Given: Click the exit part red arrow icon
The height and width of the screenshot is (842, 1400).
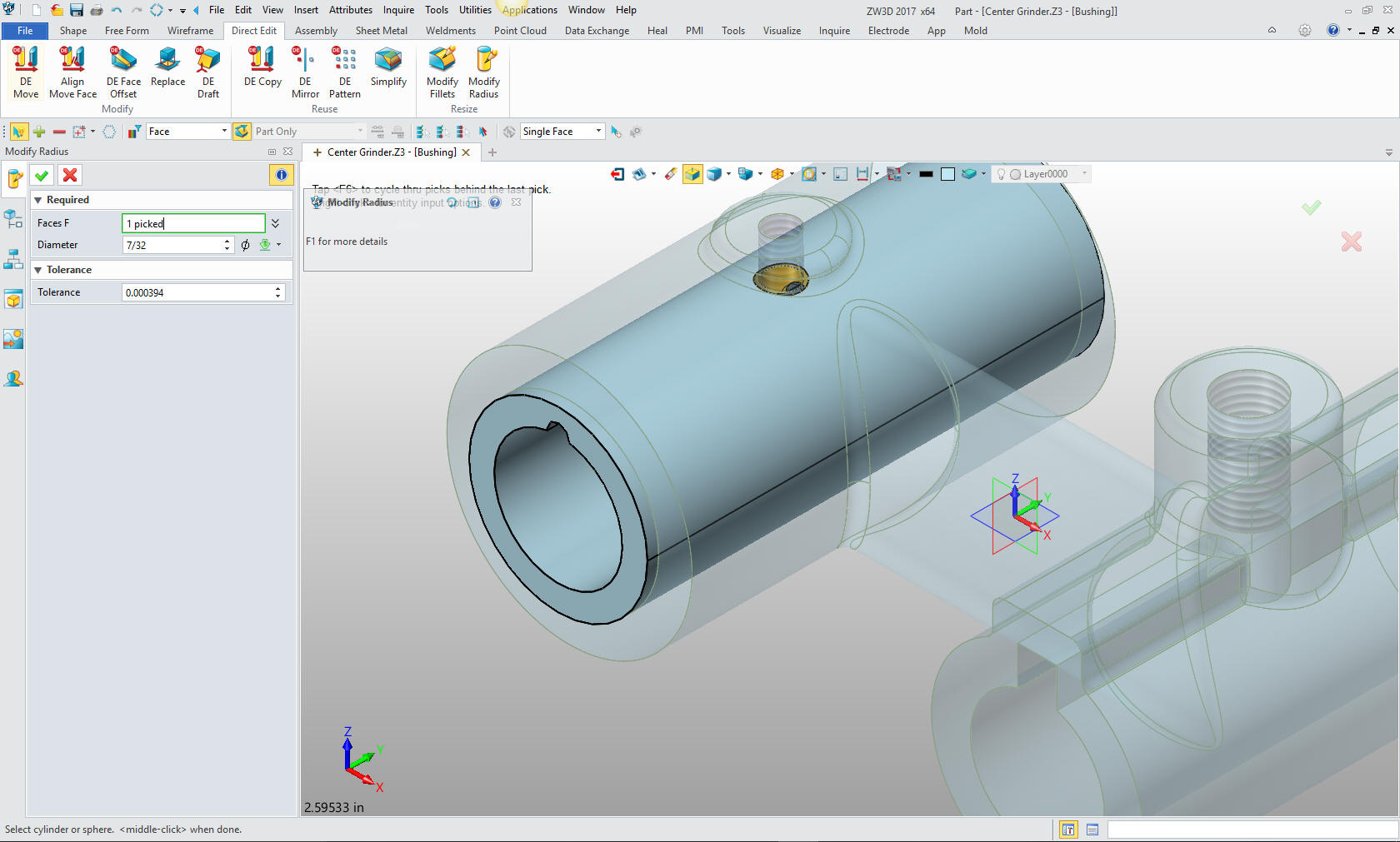Looking at the screenshot, I should (617, 174).
